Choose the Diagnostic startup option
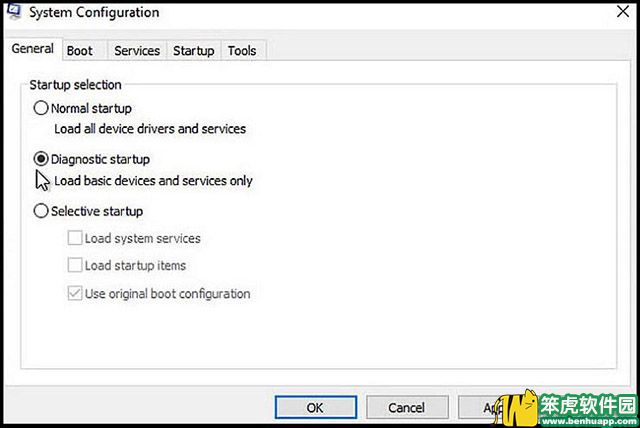Screen dimensions: 640x428 [x=41, y=159]
